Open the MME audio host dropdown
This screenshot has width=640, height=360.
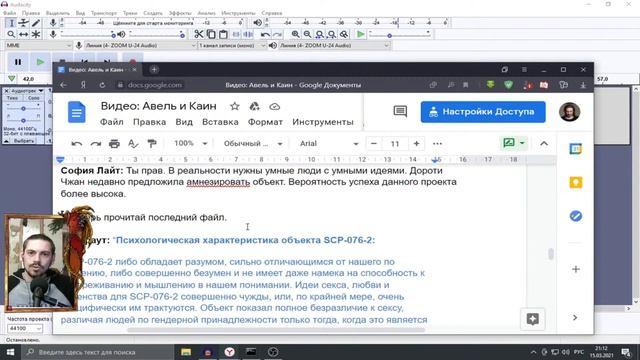point(38,45)
